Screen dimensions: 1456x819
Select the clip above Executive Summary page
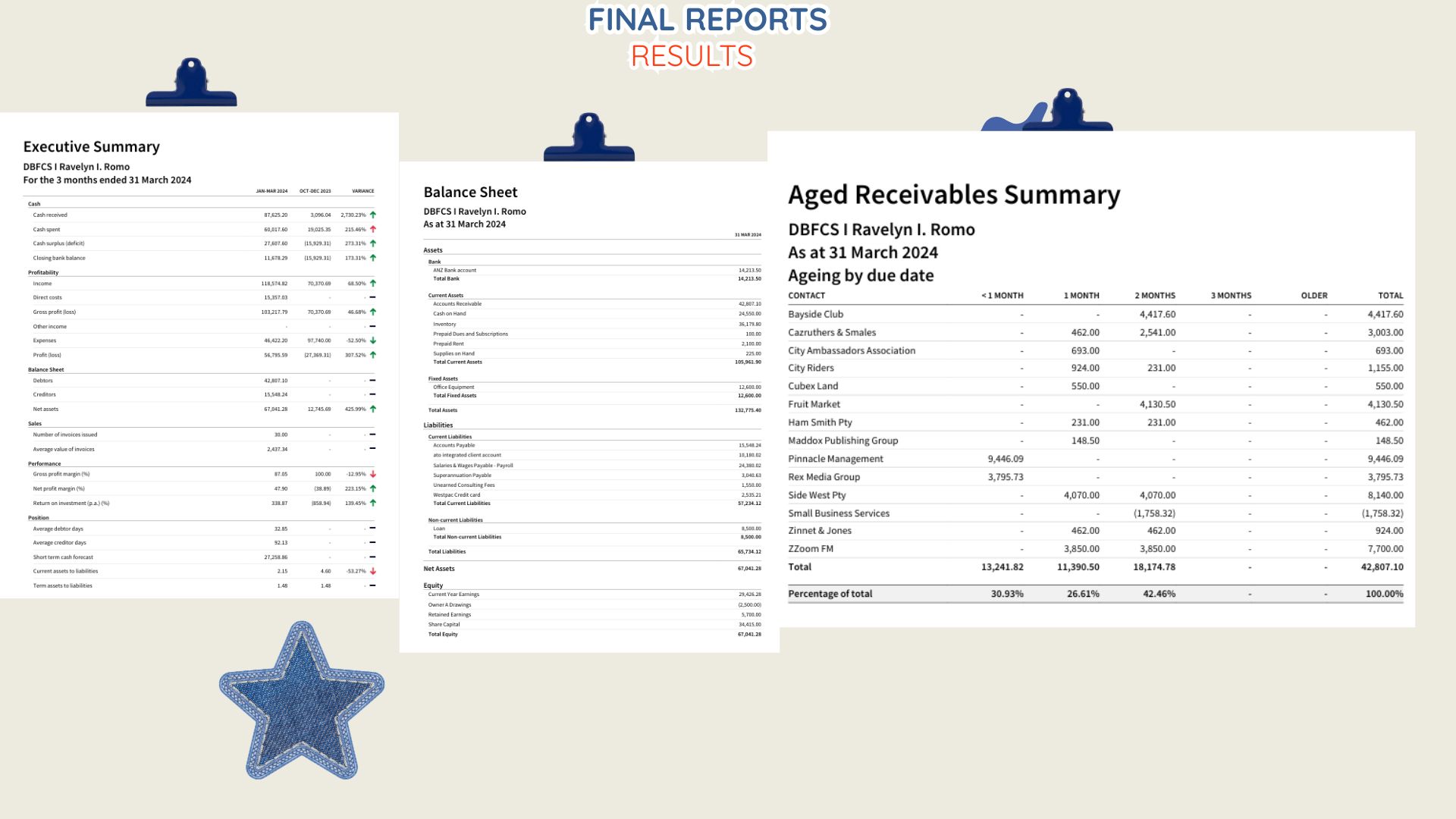[191, 82]
